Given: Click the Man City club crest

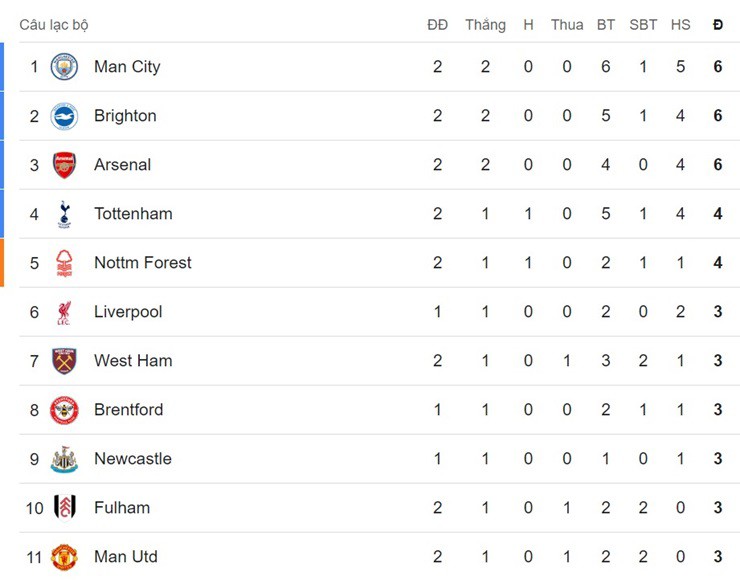Looking at the screenshot, I should tap(64, 67).
